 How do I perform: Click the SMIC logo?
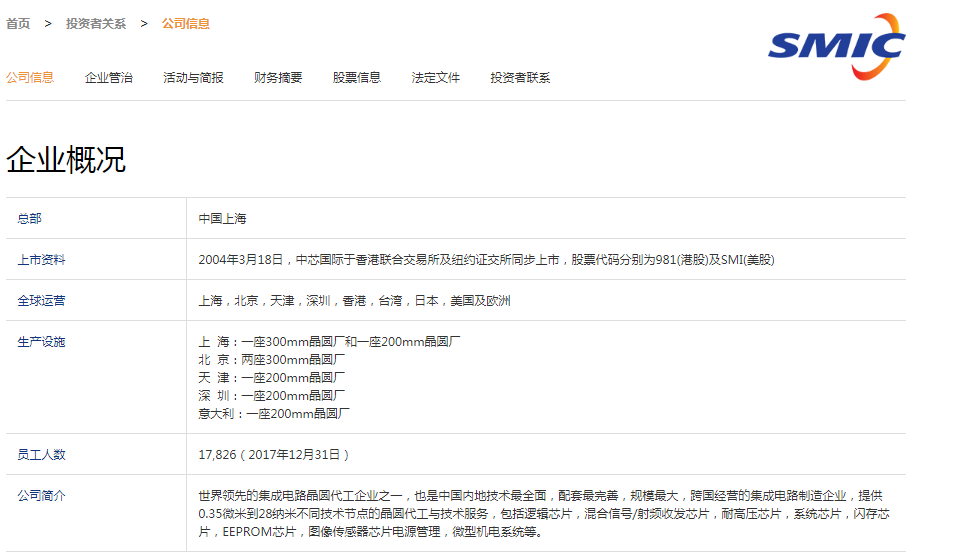[836, 47]
